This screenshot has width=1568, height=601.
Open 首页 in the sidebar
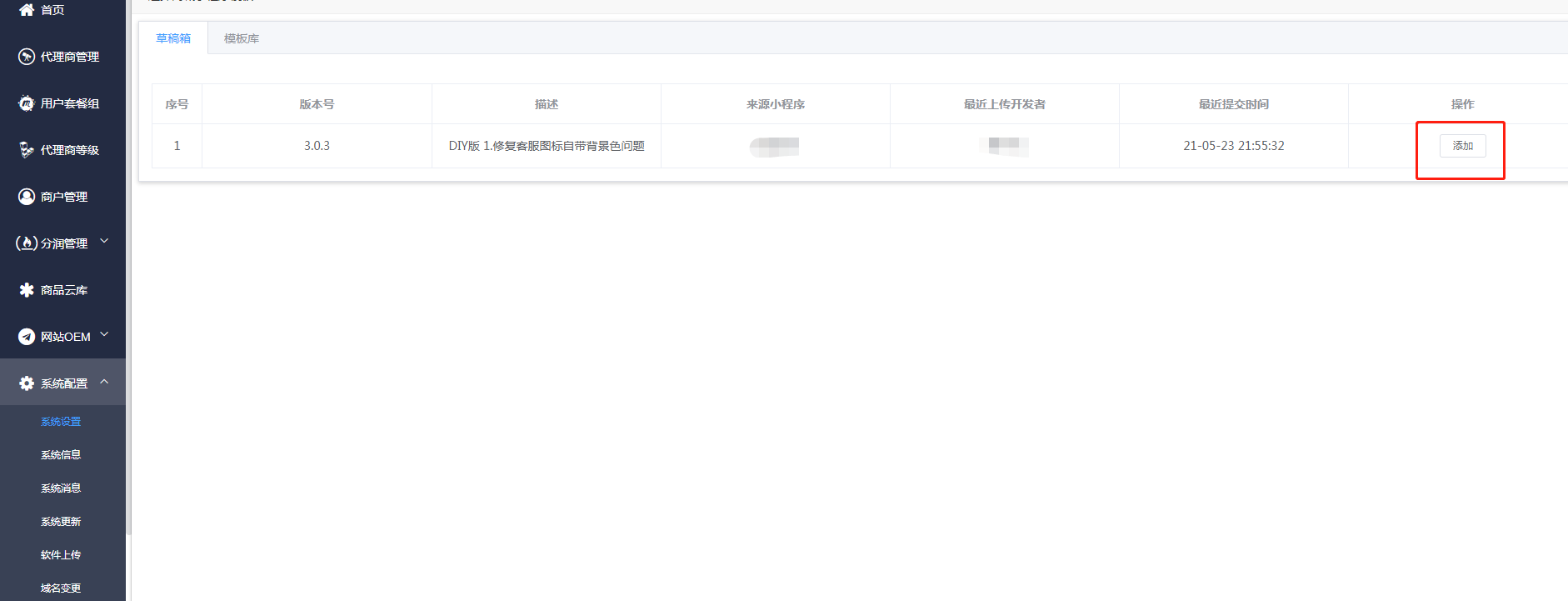[62, 10]
